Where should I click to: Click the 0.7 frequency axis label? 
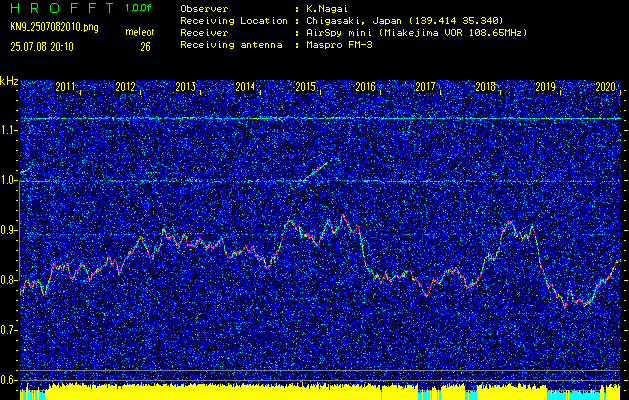pos(9,330)
